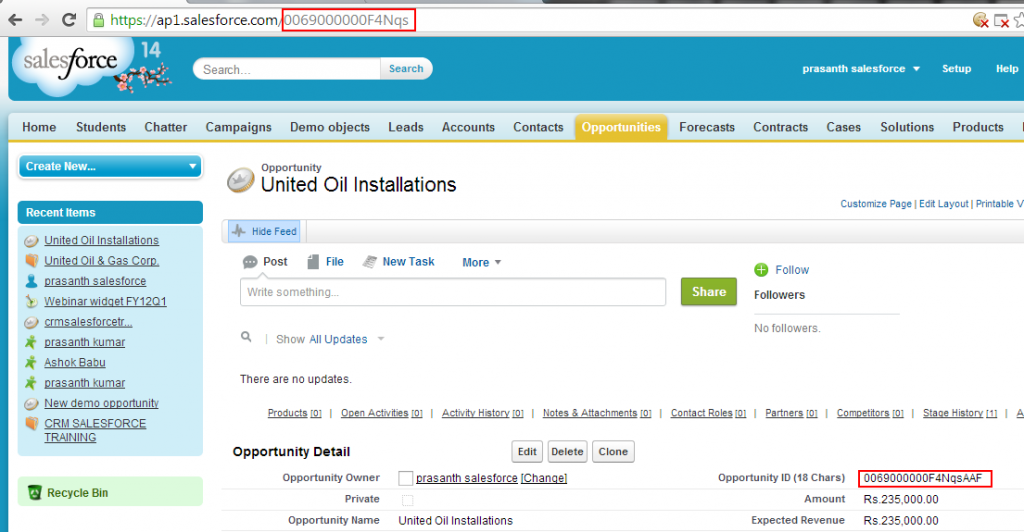Switch to the Chatter tab

coord(166,127)
